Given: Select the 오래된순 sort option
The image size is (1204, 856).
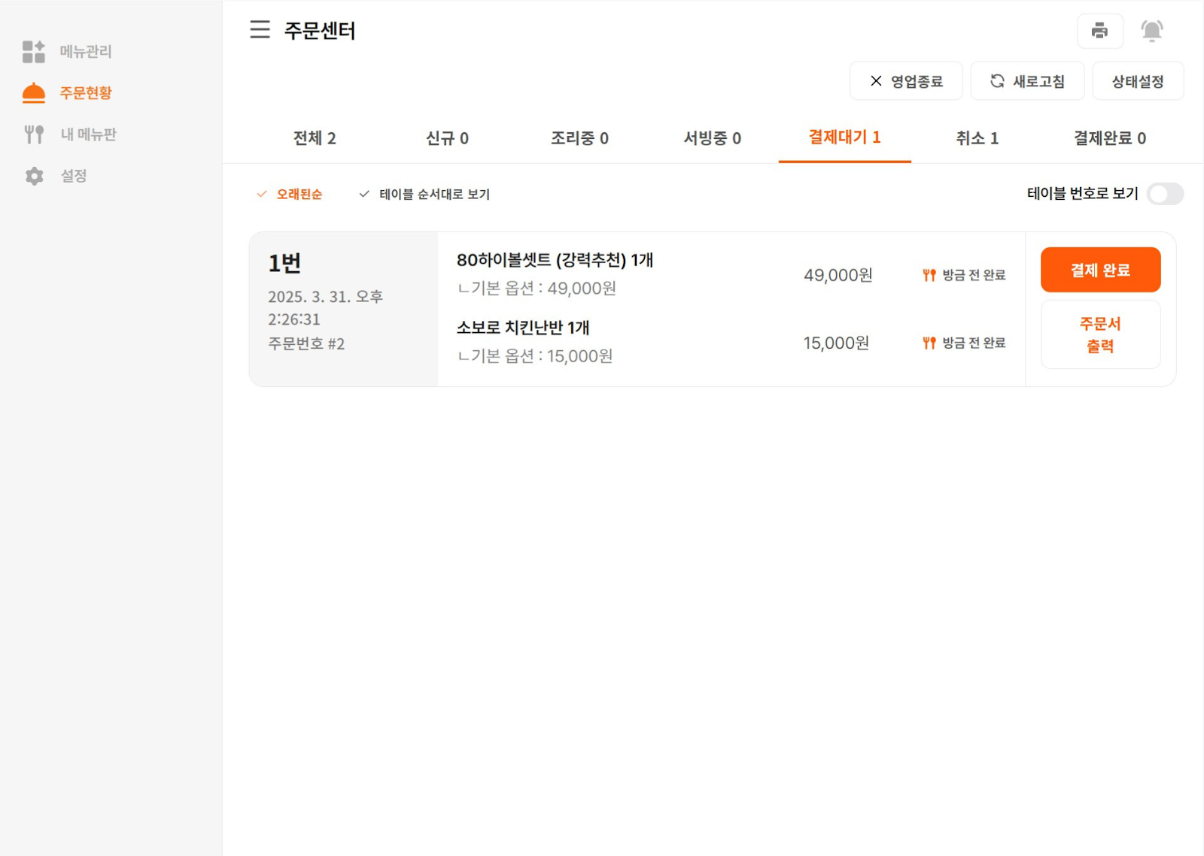Looking at the screenshot, I should point(289,194).
